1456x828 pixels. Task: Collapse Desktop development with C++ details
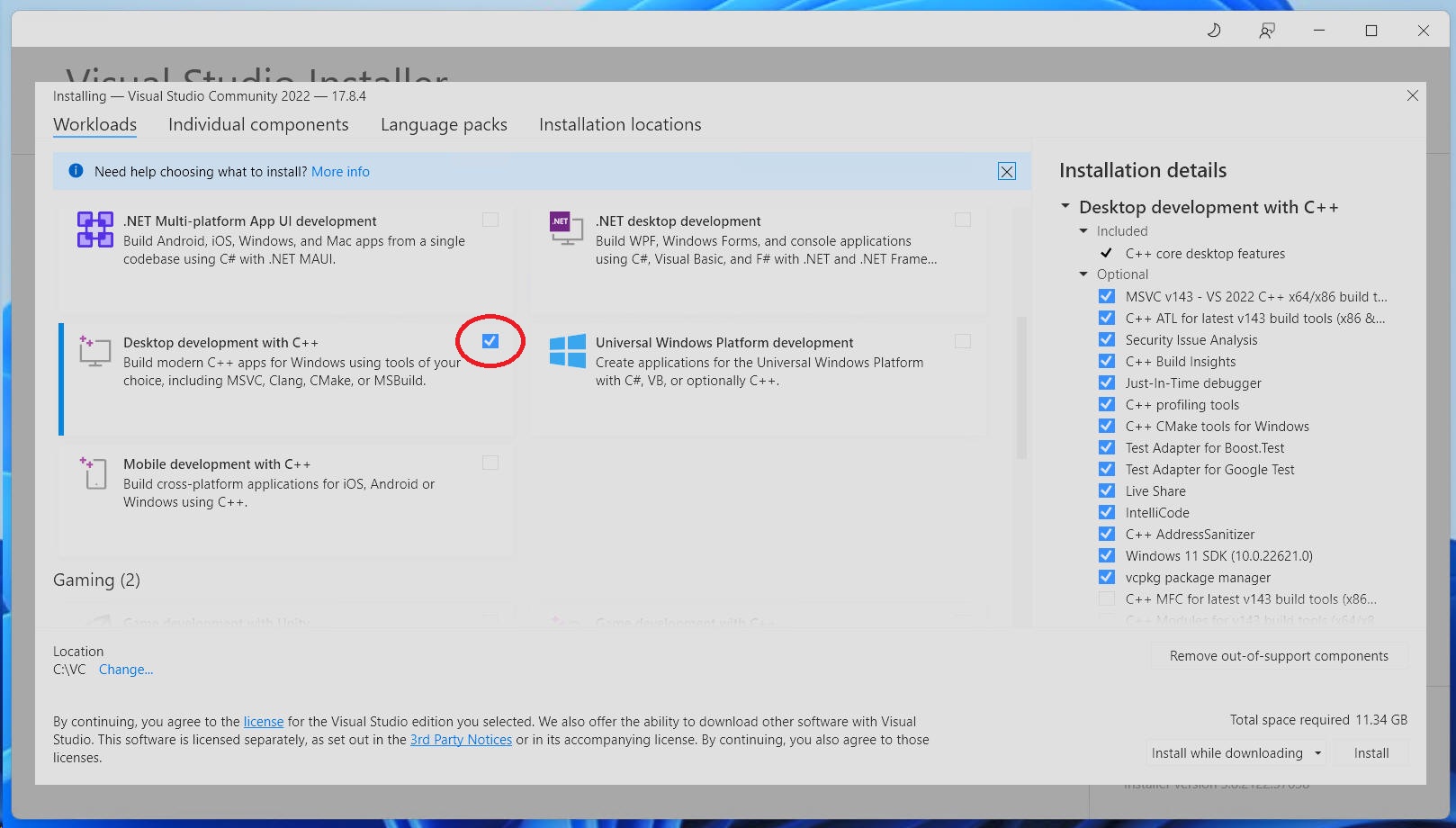pyautogui.click(x=1065, y=207)
